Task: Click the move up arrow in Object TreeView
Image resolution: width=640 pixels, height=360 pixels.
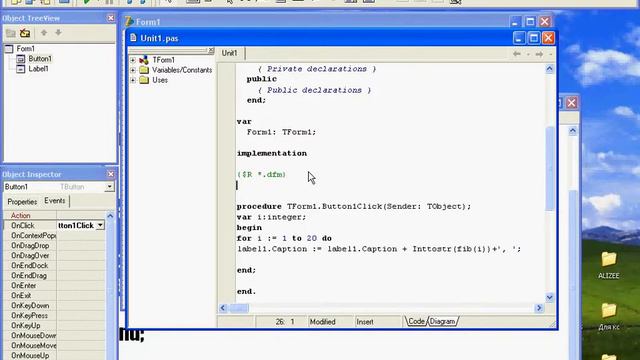Action: 44,33
